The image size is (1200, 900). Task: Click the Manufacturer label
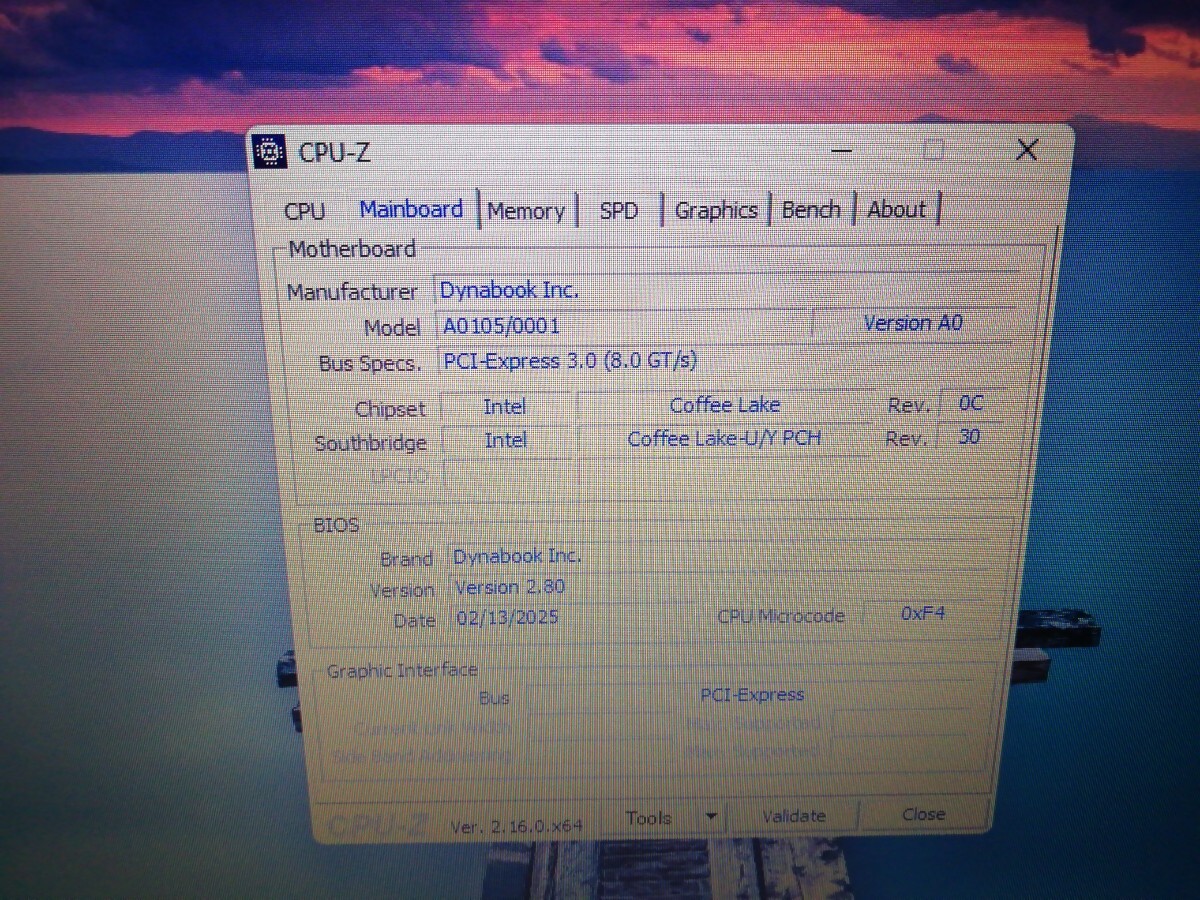click(352, 292)
